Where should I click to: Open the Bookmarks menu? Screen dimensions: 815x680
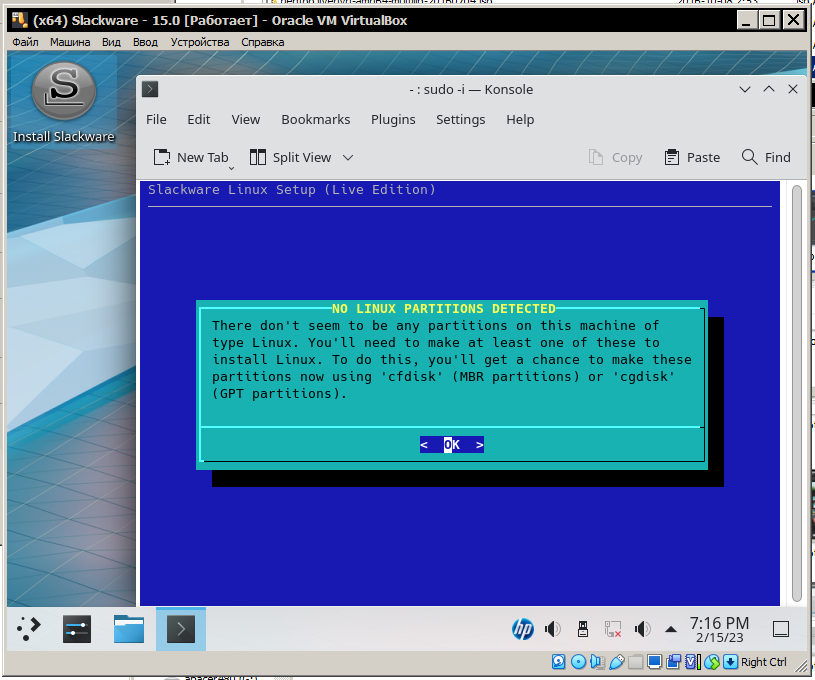tap(316, 120)
